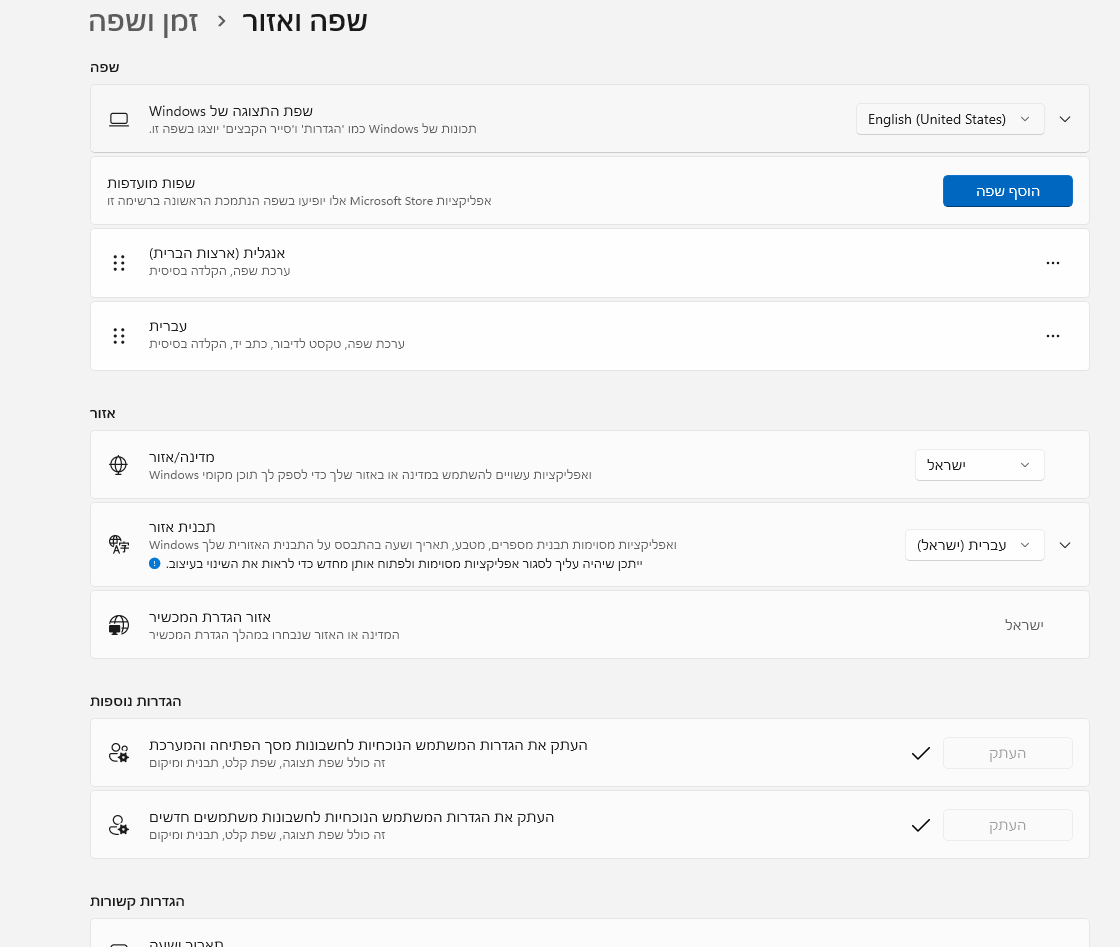The width and height of the screenshot is (1120, 947).
Task: Expand the Windows display language section chevron
Action: [x=1065, y=119]
